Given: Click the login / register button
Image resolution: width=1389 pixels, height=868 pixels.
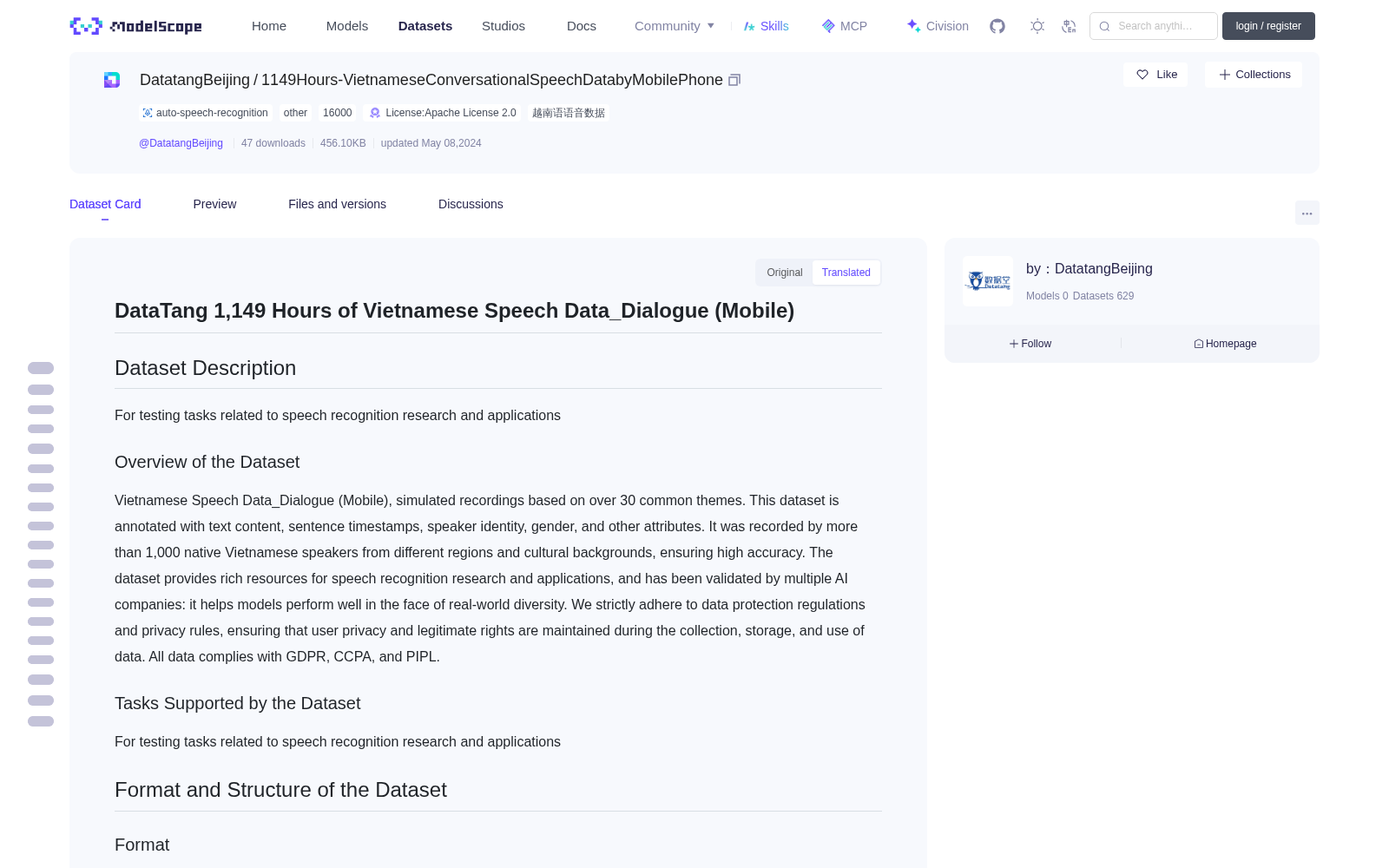Looking at the screenshot, I should (x=1268, y=26).
